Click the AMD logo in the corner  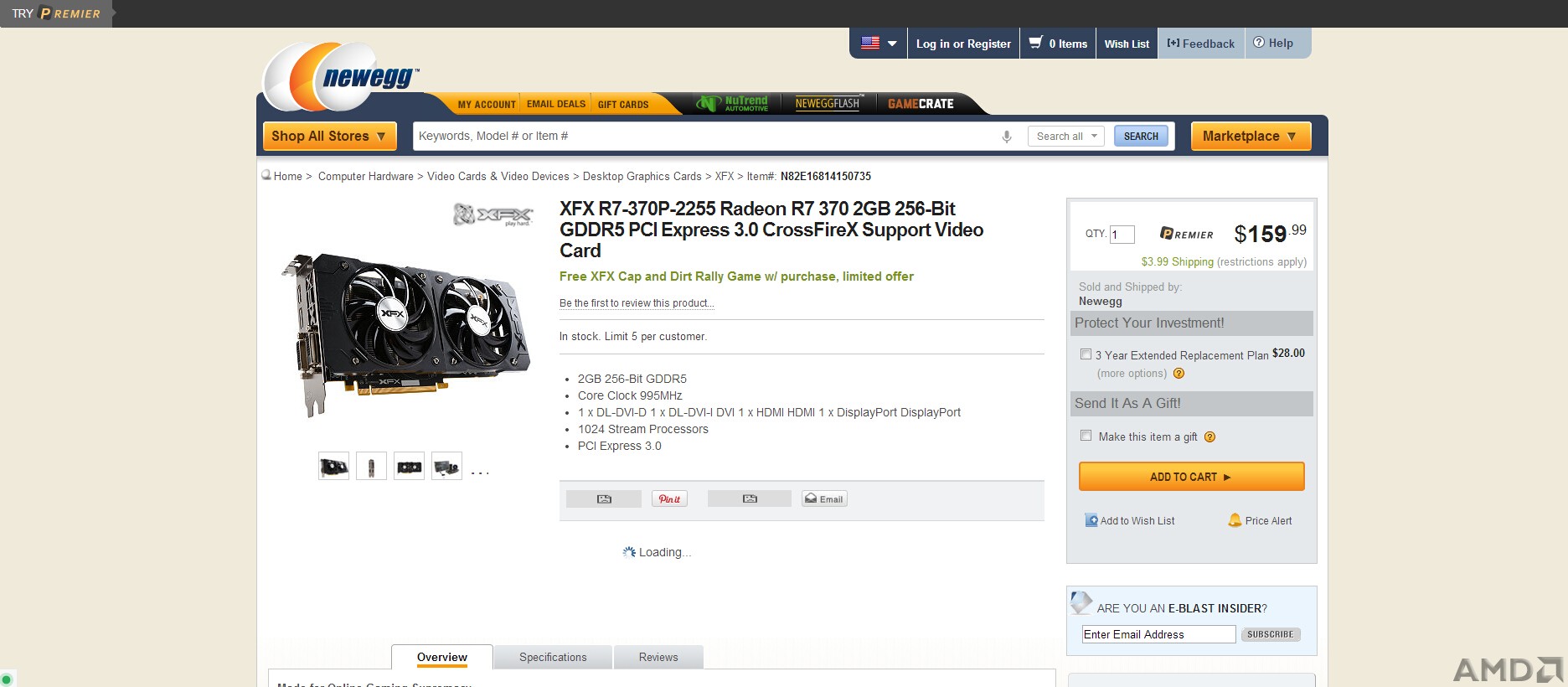tap(1509, 670)
